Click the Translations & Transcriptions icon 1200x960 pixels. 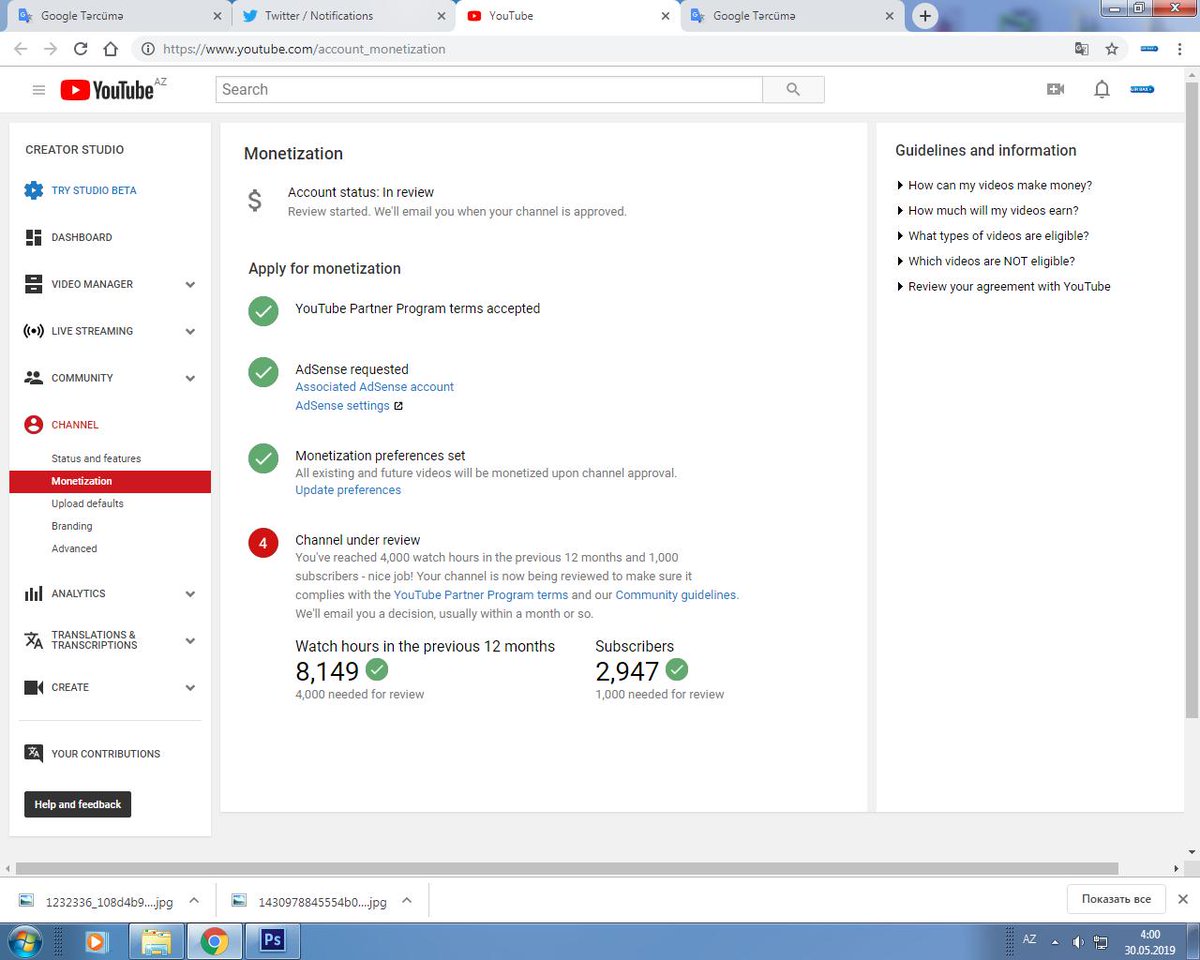pos(33,640)
